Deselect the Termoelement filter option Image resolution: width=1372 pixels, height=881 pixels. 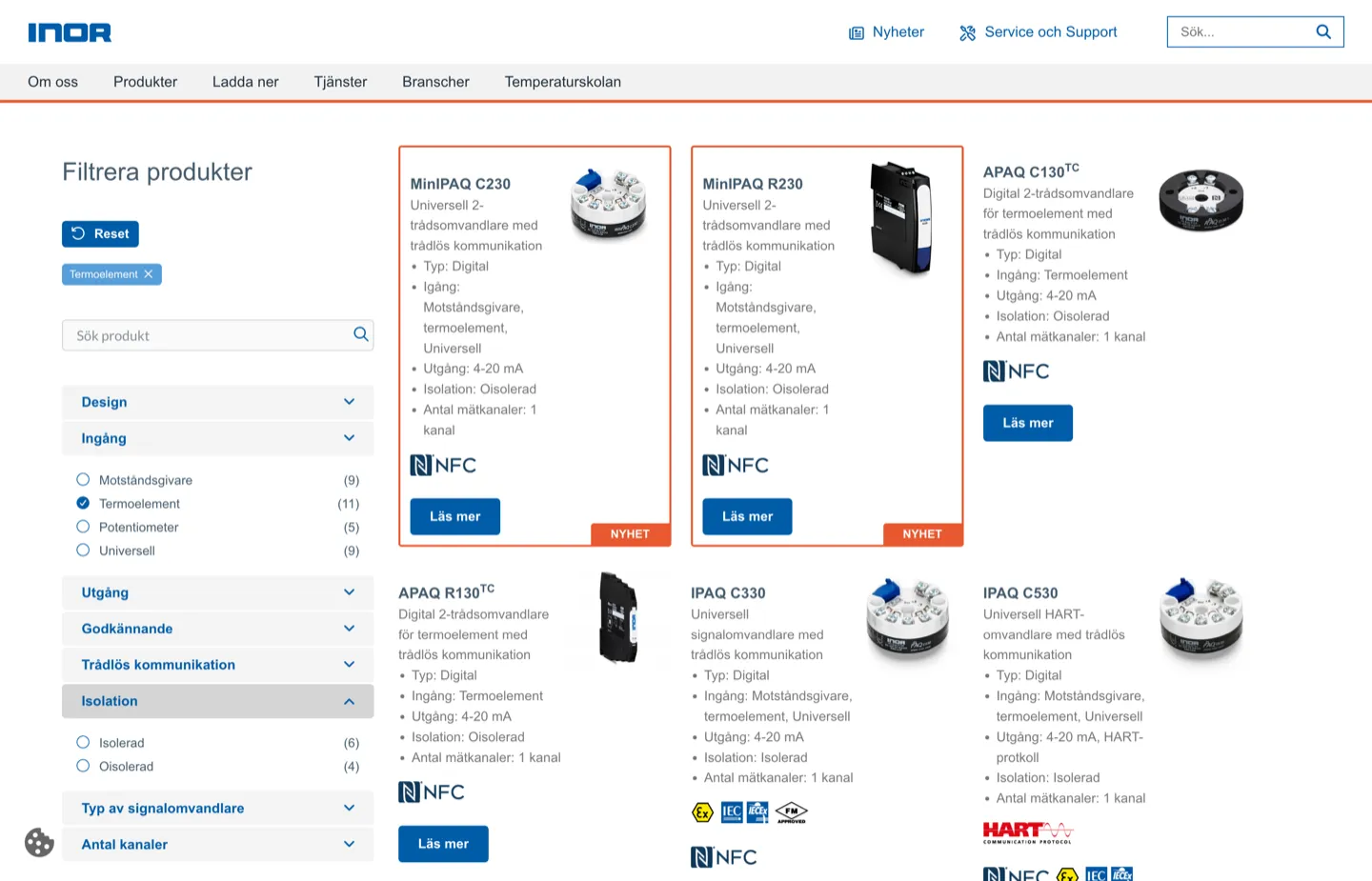click(83, 503)
